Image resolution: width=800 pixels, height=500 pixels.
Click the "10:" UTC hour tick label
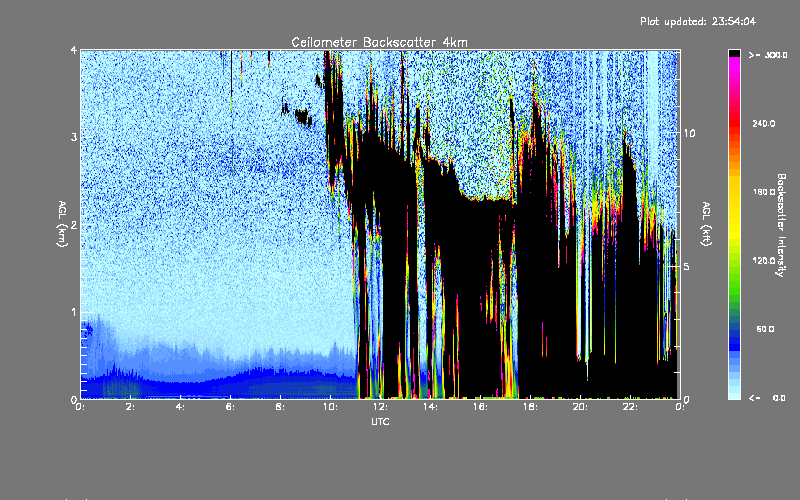(330, 407)
